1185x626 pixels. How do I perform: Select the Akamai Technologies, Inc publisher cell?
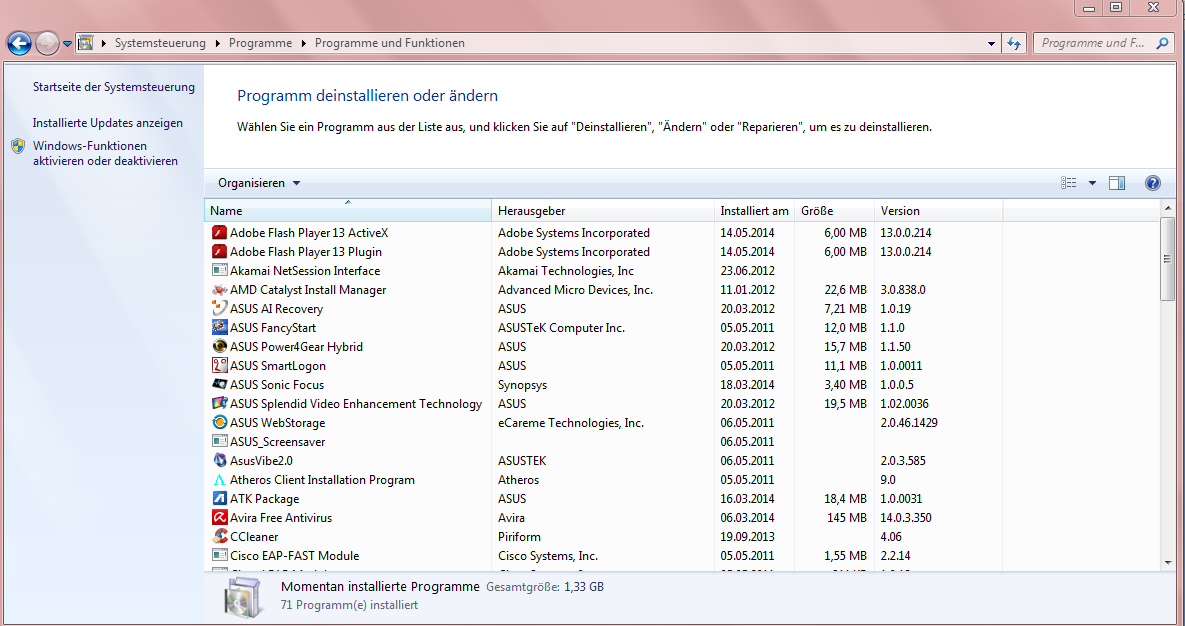coord(566,271)
